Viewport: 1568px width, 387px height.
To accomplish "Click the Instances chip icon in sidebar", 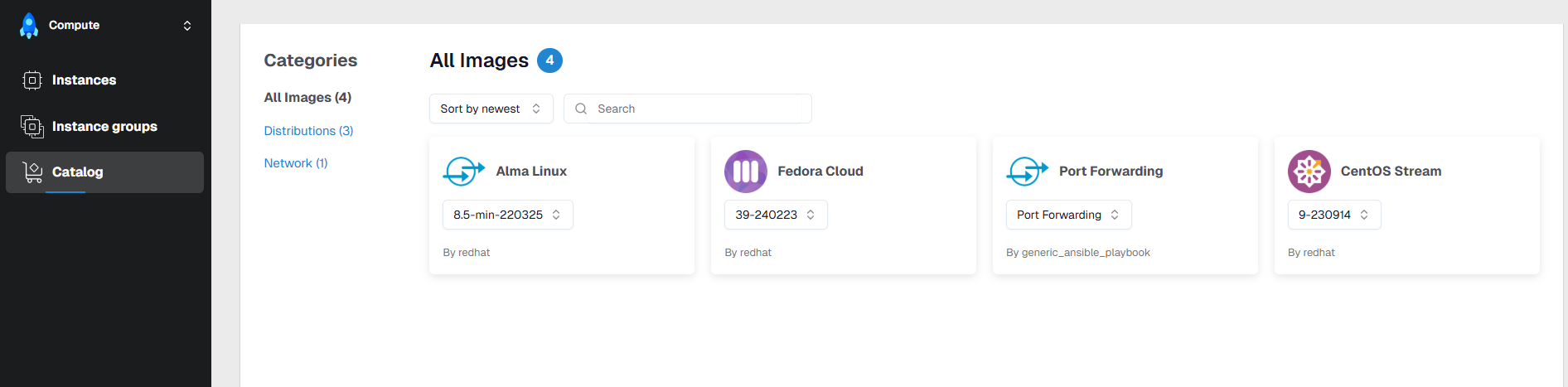I will coord(31,80).
